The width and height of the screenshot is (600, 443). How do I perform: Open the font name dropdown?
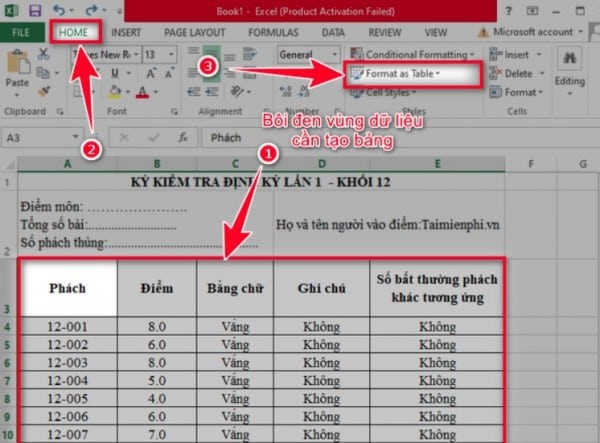point(136,55)
